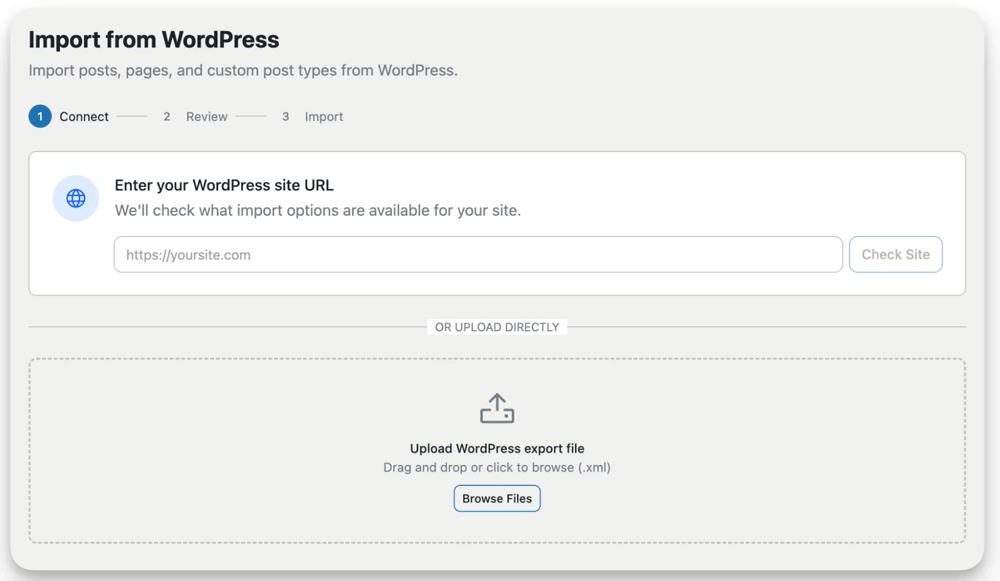Image resolution: width=1000 pixels, height=581 pixels.
Task: Click the upload tray arrow icon
Action: coord(497,408)
